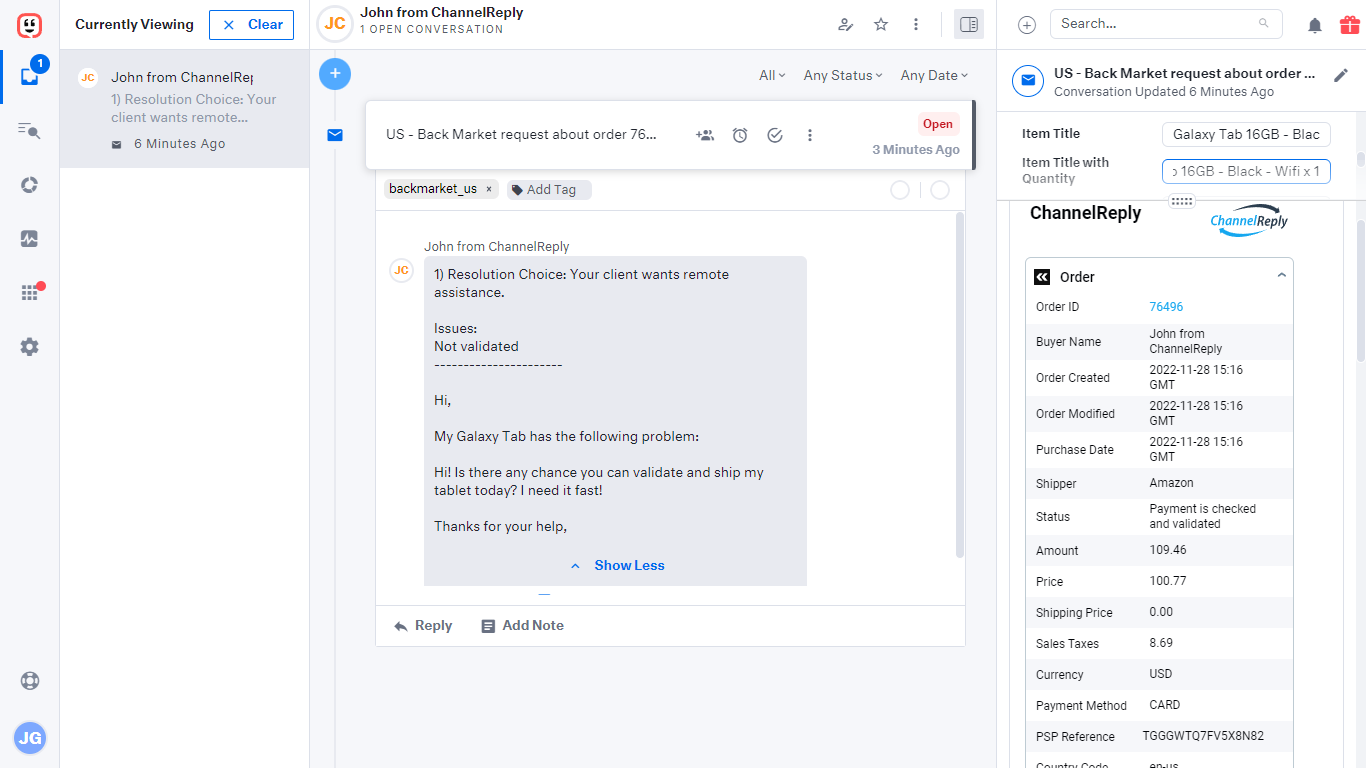Edit conversation details with pencil icon

pyautogui.click(x=1341, y=76)
